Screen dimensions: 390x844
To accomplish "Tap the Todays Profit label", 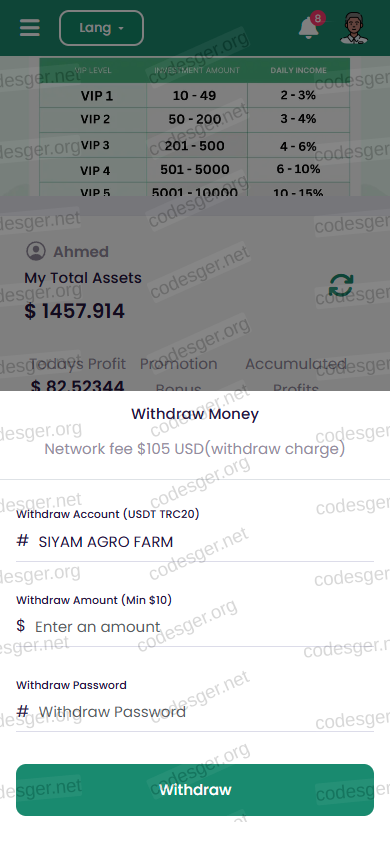I will [77, 364].
